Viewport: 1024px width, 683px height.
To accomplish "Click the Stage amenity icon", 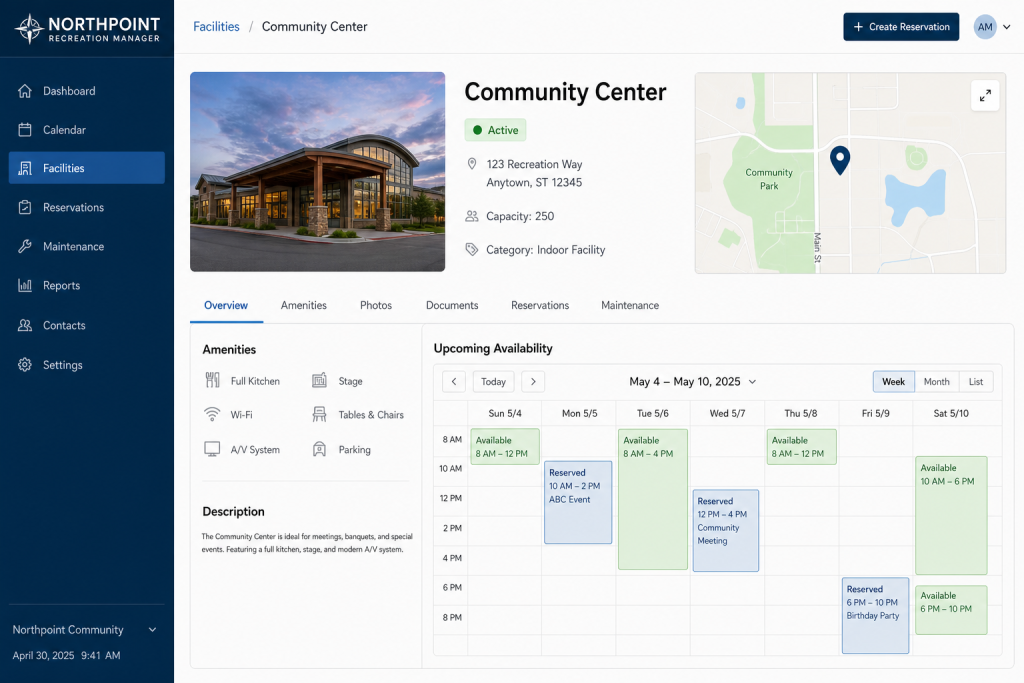I will coord(319,380).
